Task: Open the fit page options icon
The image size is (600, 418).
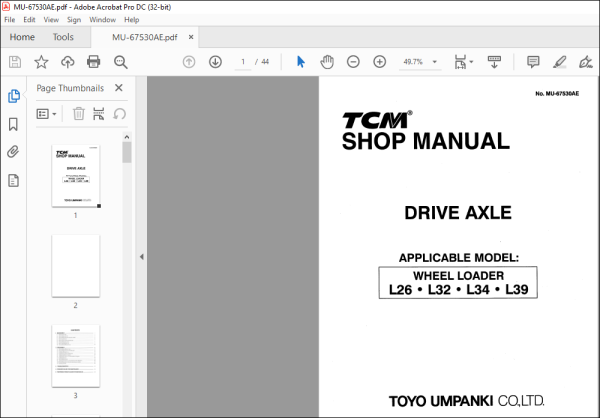Action: coord(460,62)
